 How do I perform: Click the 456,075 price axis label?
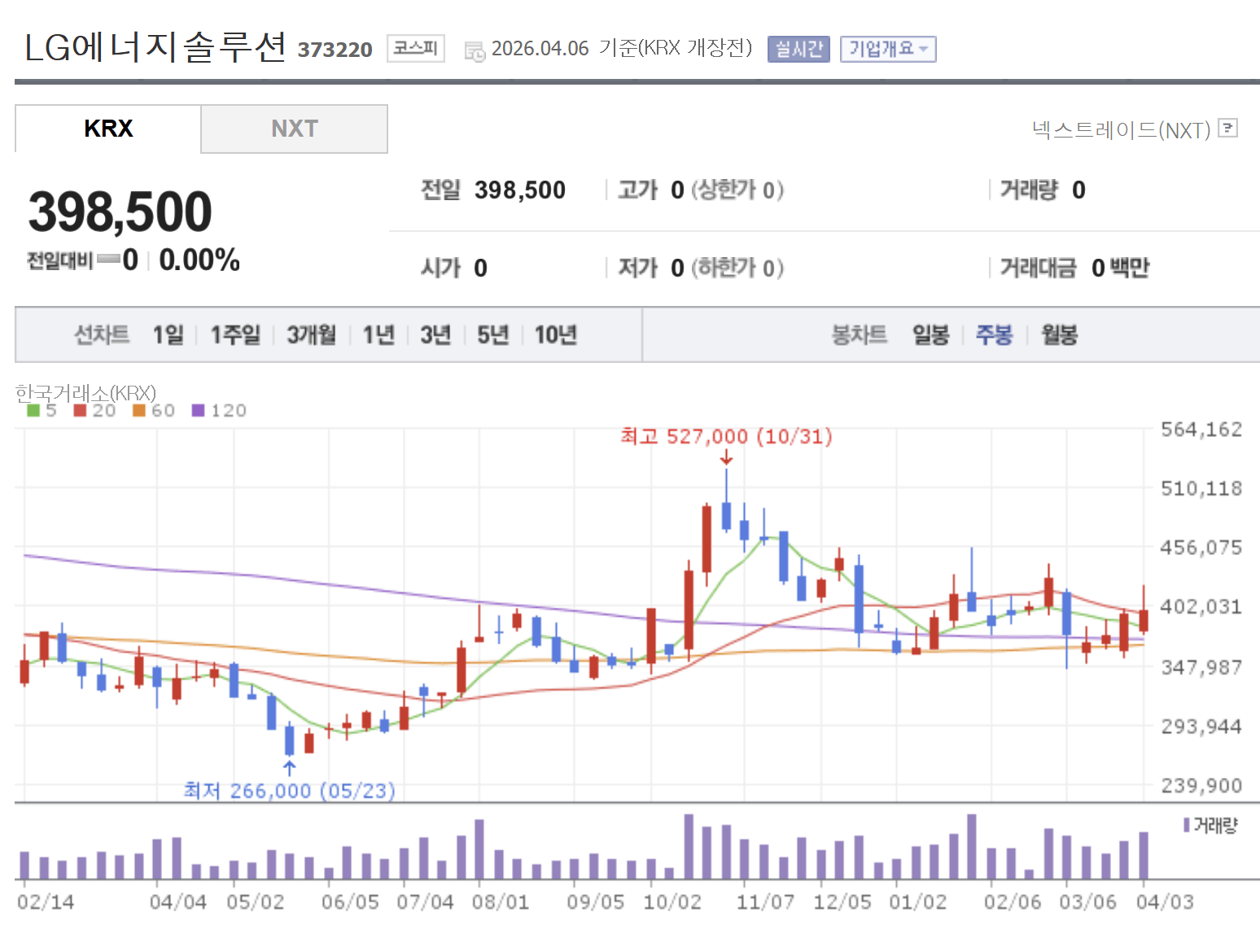click(x=1201, y=547)
